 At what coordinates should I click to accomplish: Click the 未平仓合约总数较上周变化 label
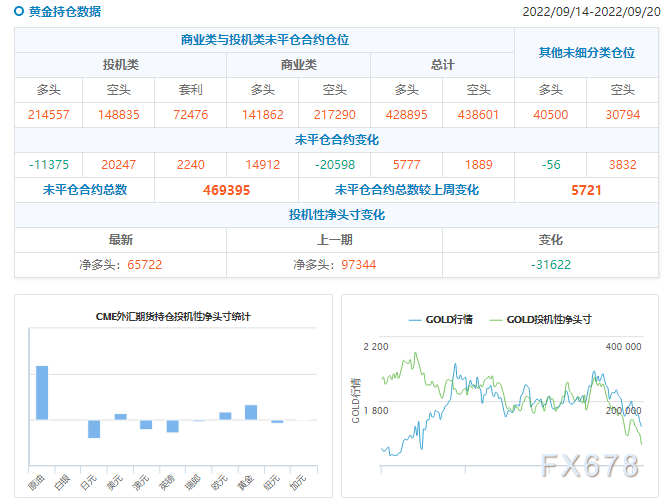pyautogui.click(x=407, y=190)
